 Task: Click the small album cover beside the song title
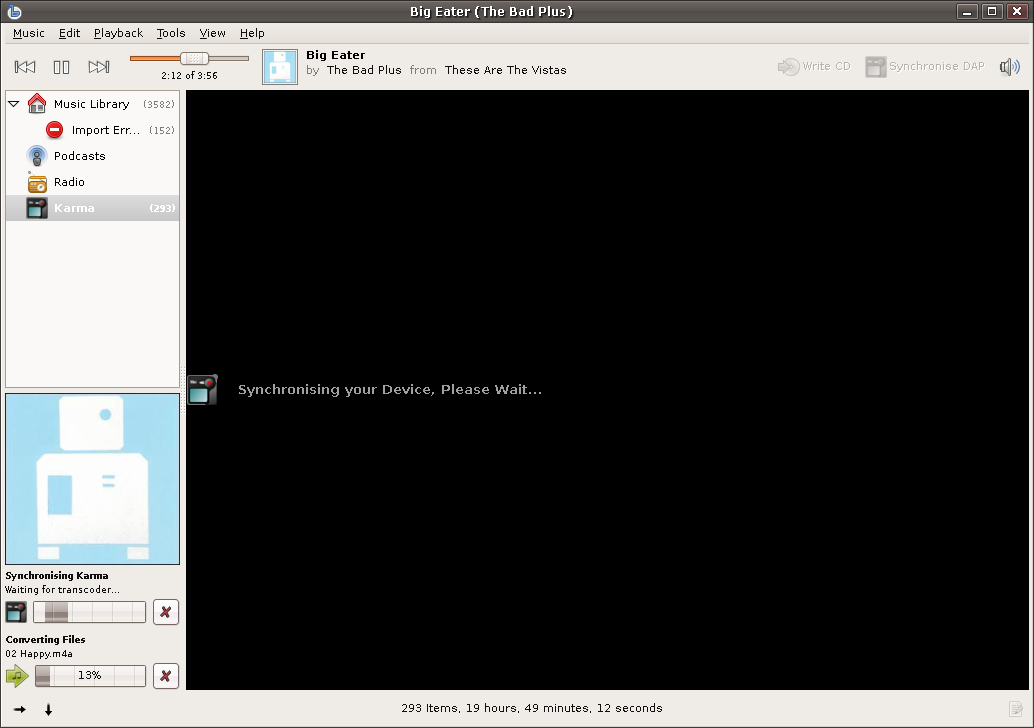(280, 67)
